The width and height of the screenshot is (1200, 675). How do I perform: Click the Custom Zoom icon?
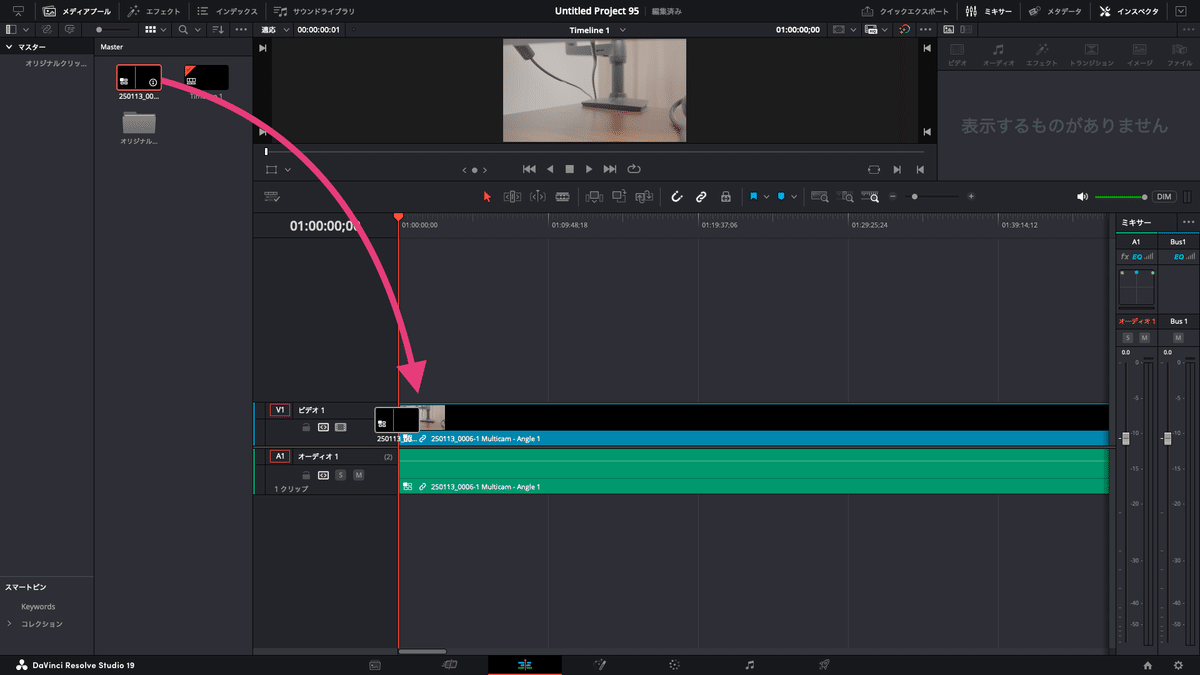pos(872,197)
